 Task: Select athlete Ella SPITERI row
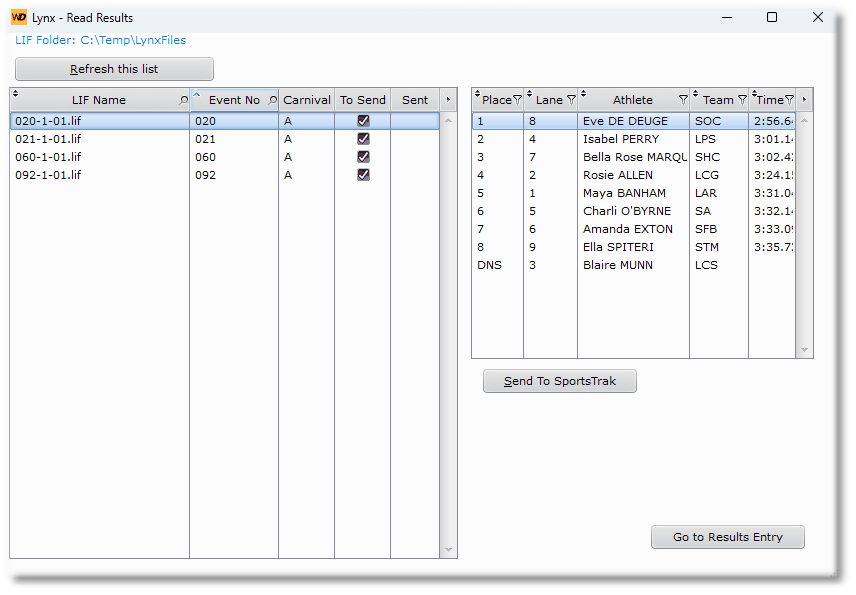(x=633, y=247)
